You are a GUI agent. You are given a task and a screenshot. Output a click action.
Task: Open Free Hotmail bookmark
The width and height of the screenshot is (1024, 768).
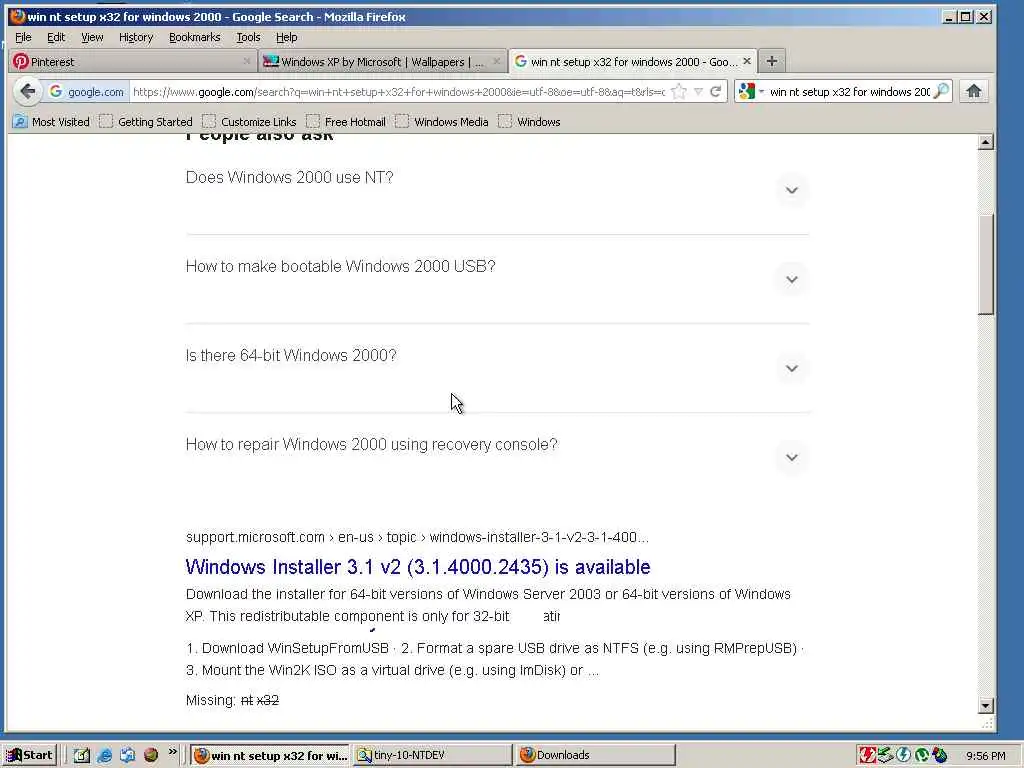point(346,121)
